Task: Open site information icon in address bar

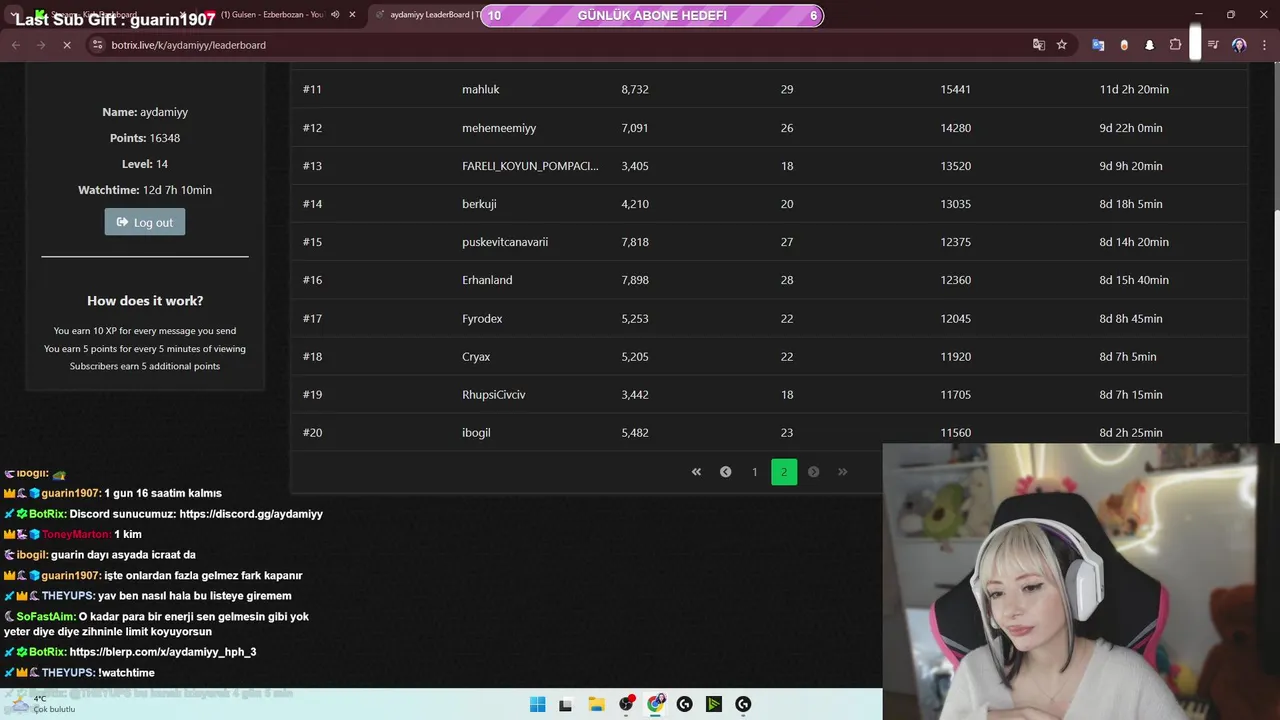Action: 97,45
